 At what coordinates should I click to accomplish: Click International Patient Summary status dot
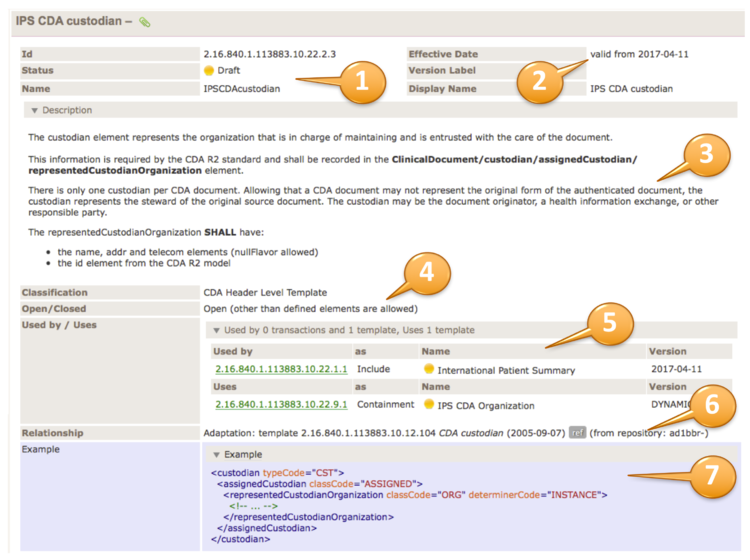[429, 369]
